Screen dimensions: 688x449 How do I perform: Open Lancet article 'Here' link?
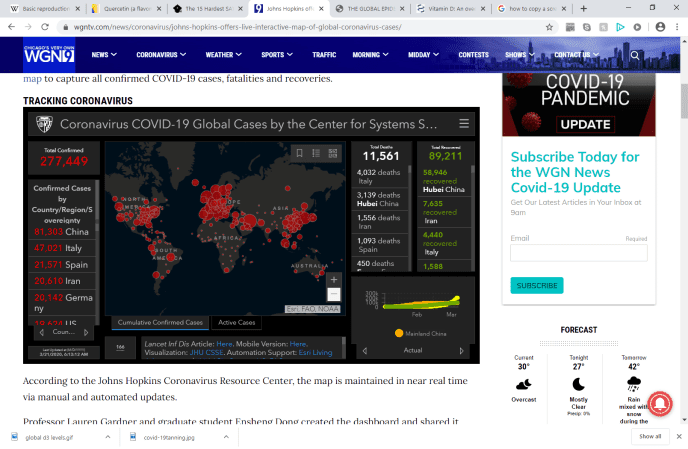pos(224,344)
